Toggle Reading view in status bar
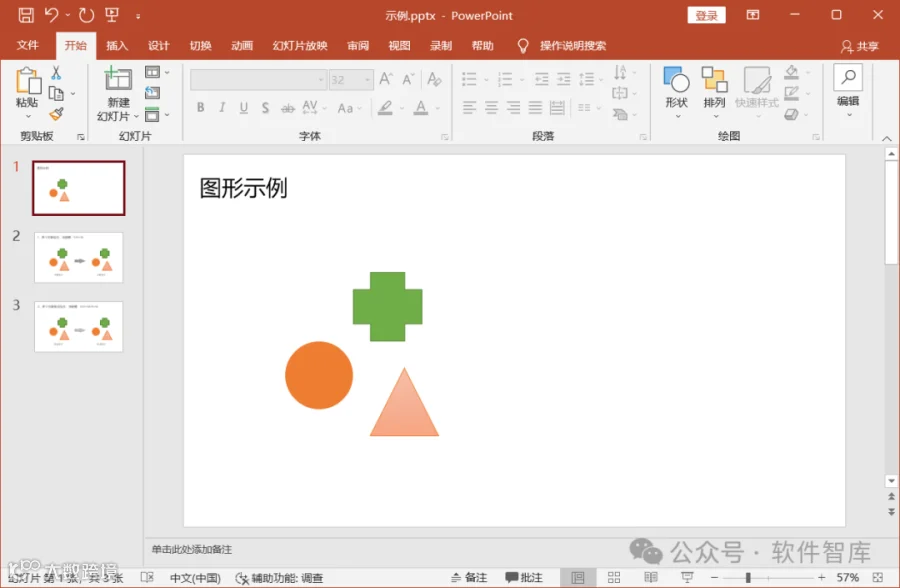Screen dimensions: 900x588 (651, 577)
